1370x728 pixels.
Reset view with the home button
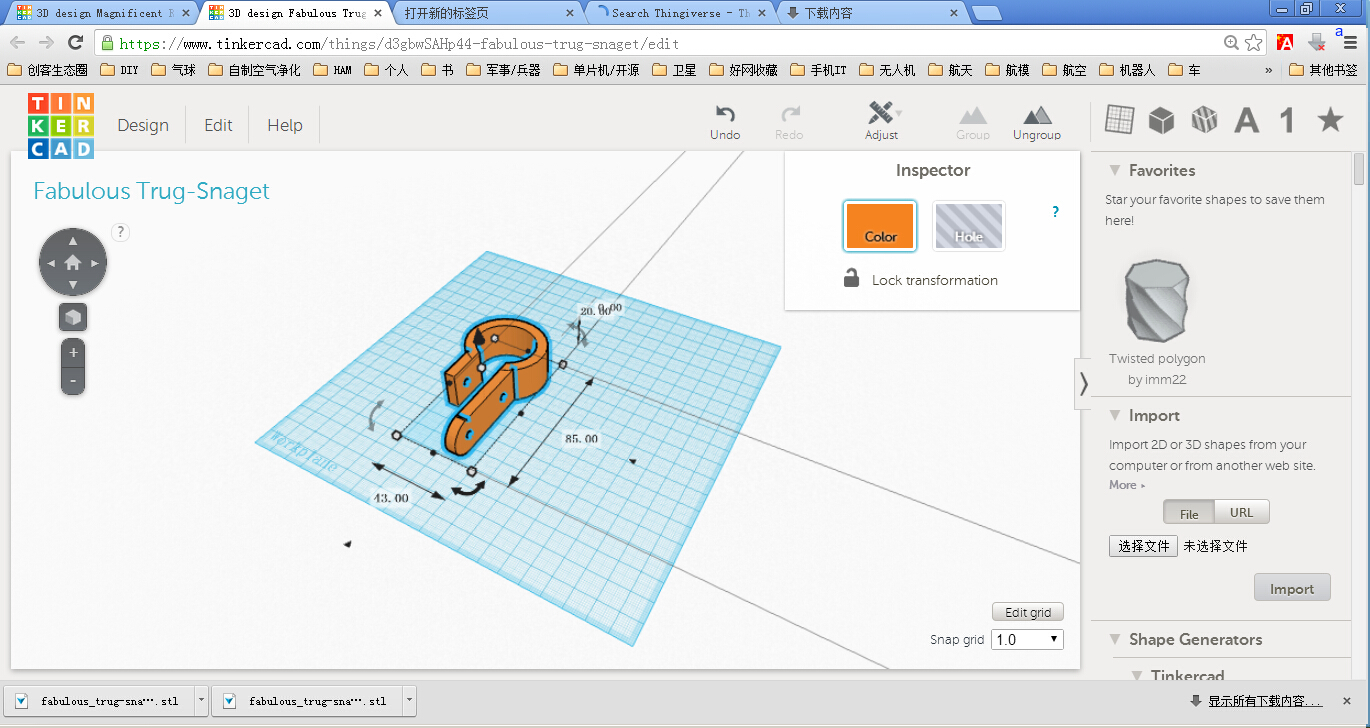(73, 263)
